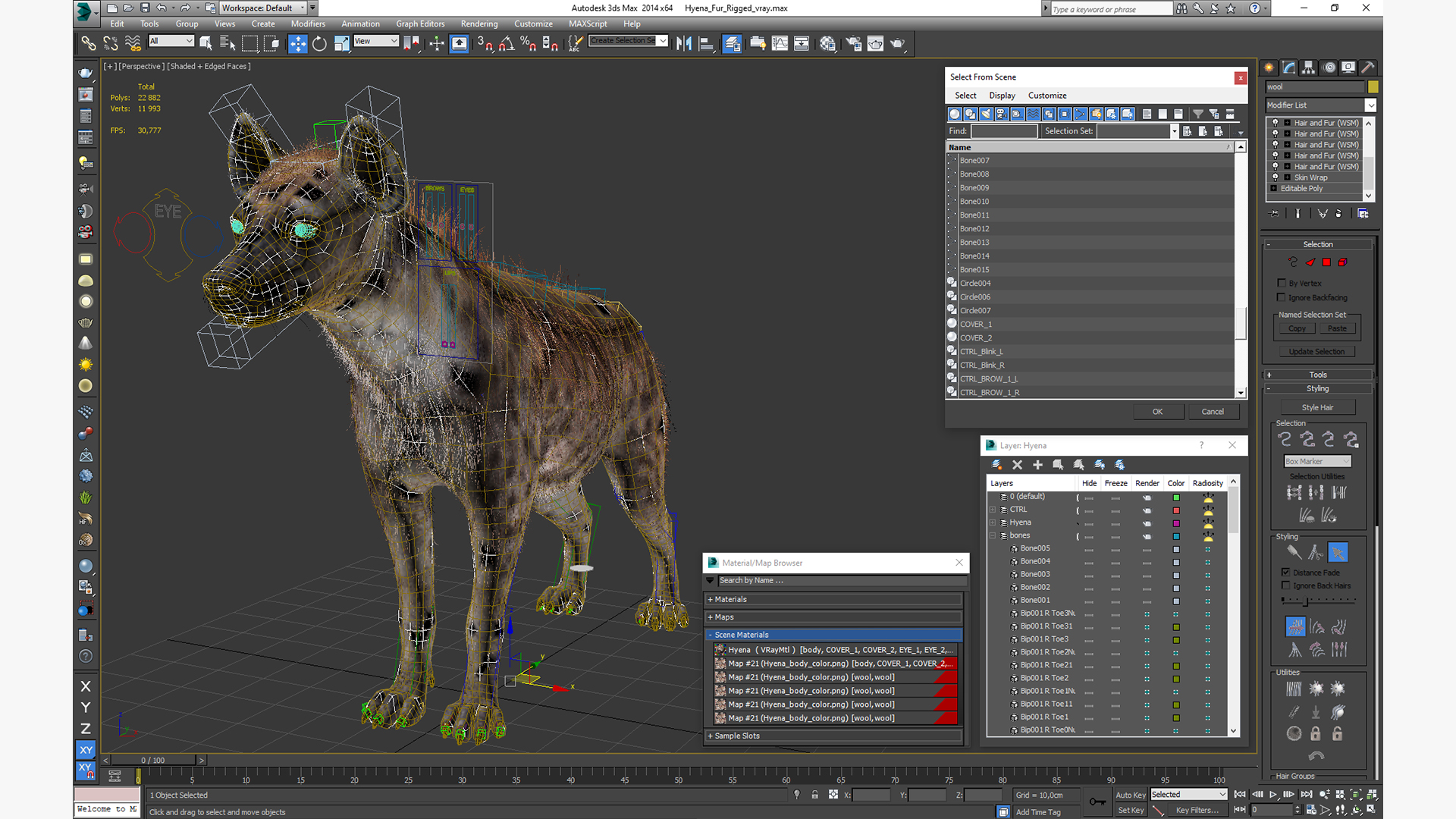Viewport: 1456px width, 819px height.
Task: Select the Select and Rotate tool
Action: 319,43
